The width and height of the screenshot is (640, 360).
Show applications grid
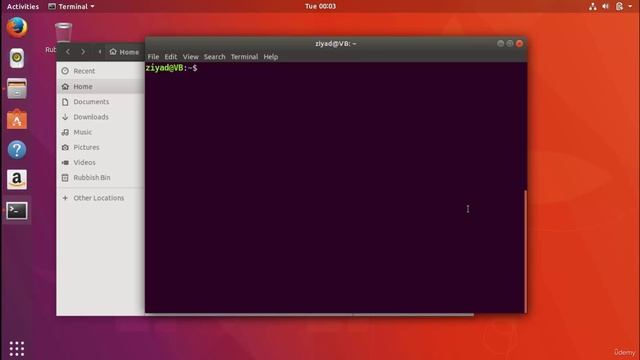17,349
